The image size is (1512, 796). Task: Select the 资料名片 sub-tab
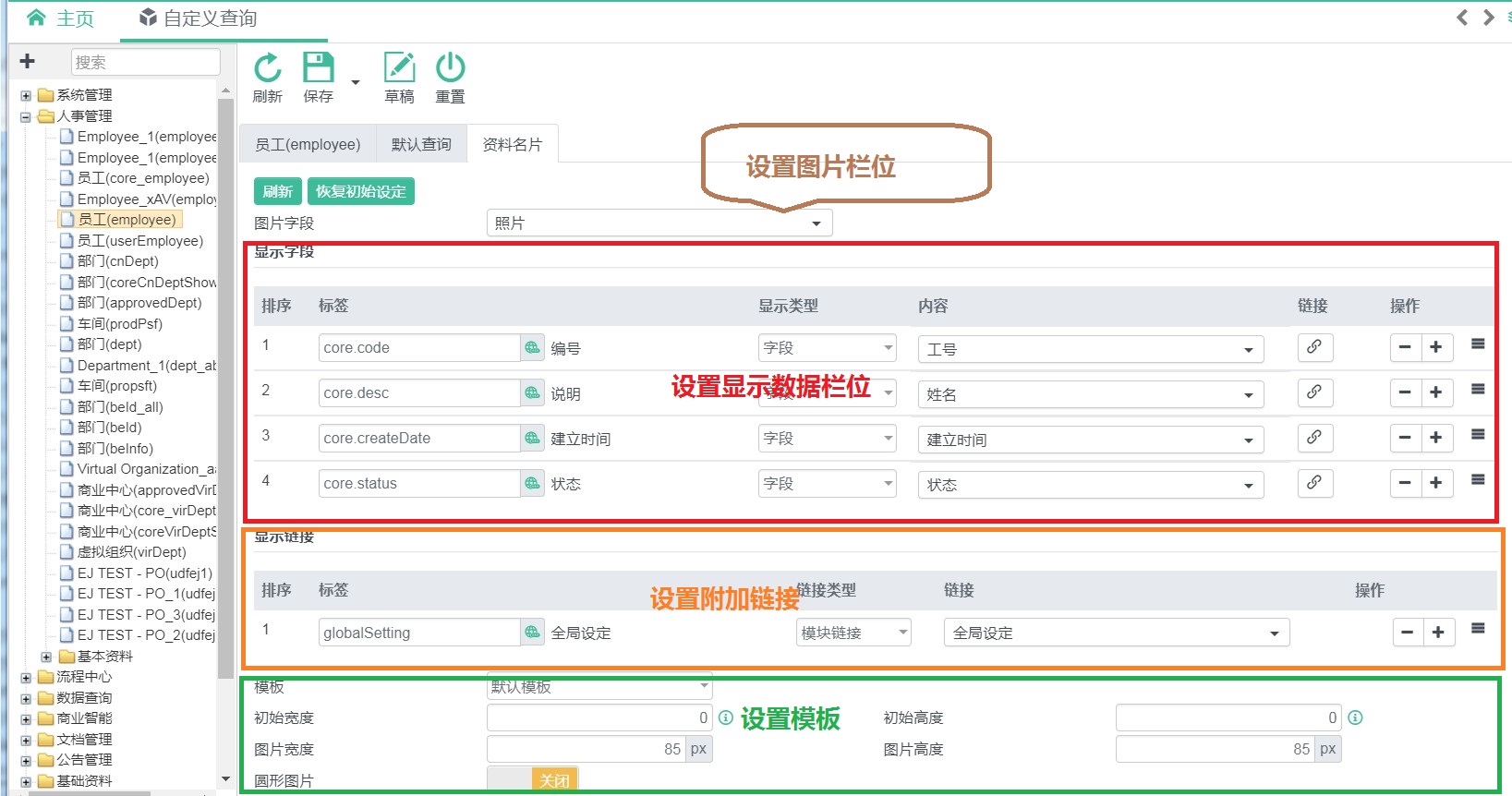tap(513, 144)
